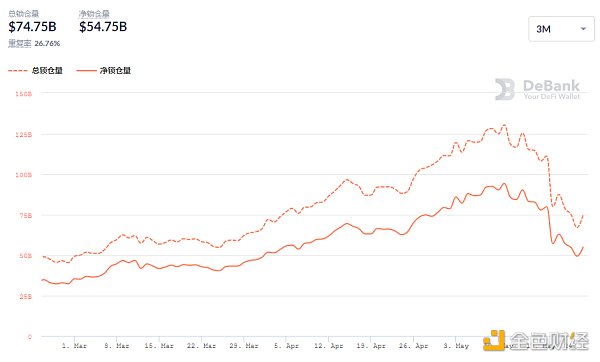Screen dimensions: 600x362
Task: Click the dashed line legend swatch
Action: (x=18, y=70)
